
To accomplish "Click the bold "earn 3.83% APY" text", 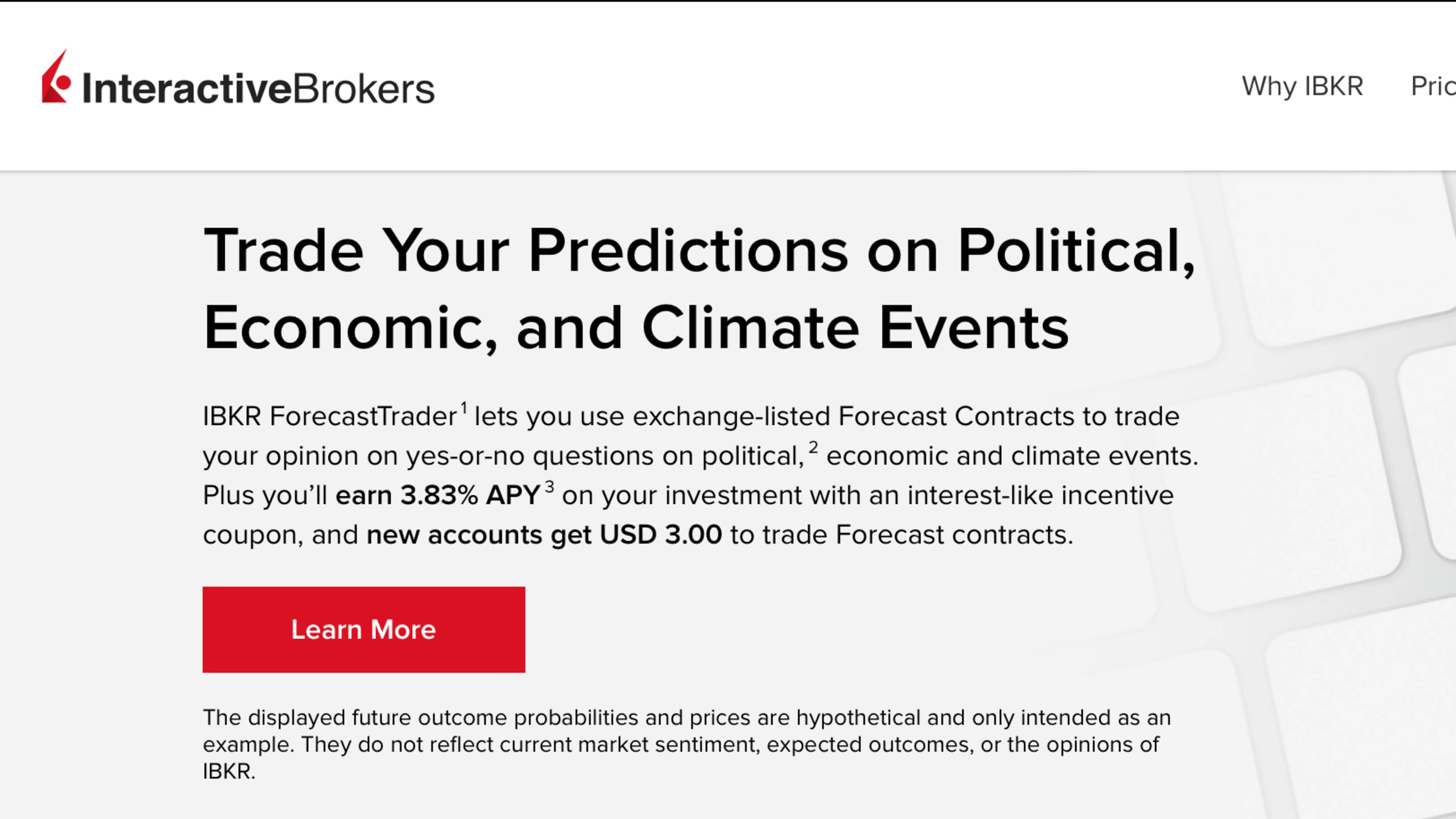I will point(438,496).
